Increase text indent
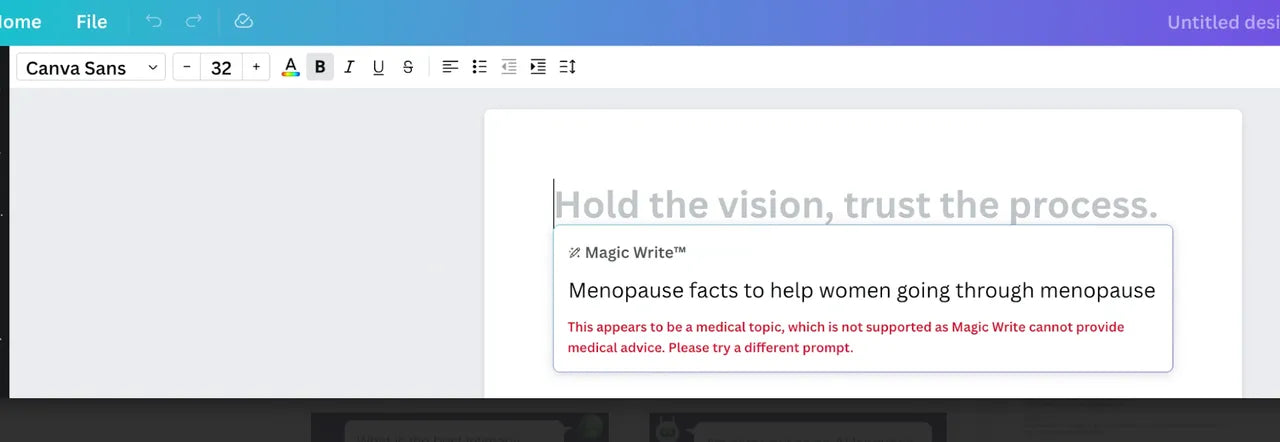Image resolution: width=1280 pixels, height=442 pixels. click(x=538, y=67)
